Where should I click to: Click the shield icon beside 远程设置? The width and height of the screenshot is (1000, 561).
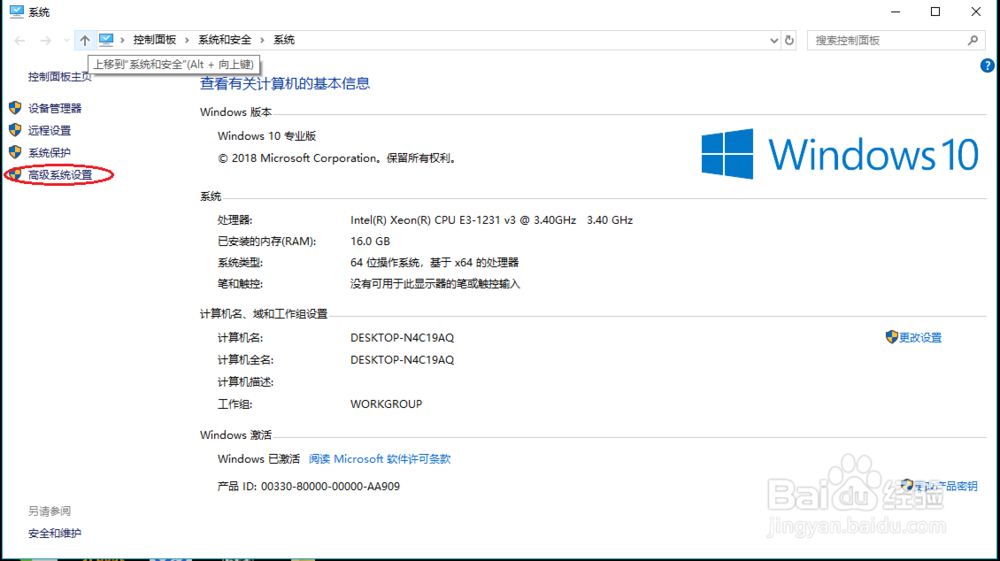15,130
